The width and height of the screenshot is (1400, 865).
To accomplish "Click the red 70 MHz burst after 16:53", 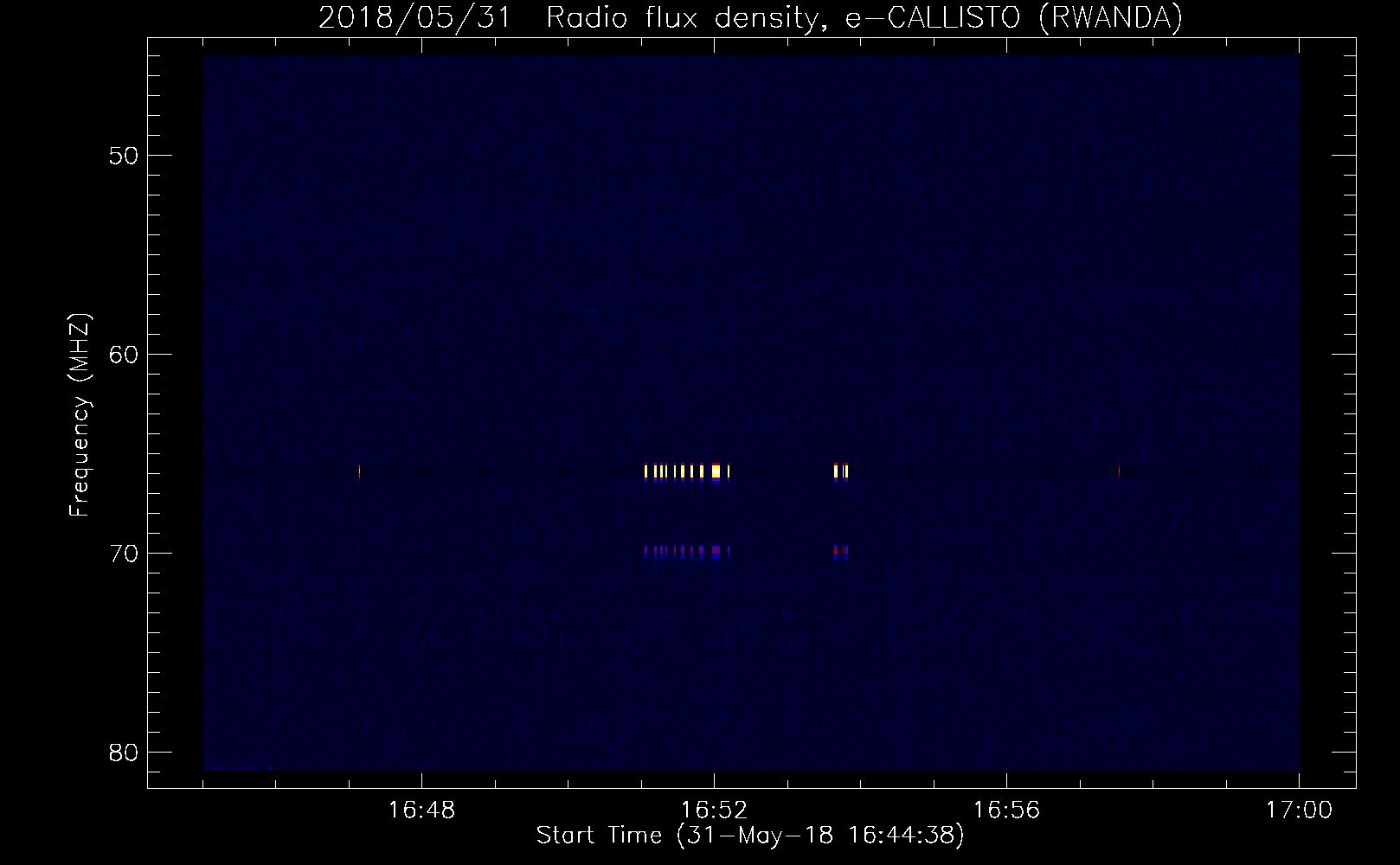I will click(841, 551).
